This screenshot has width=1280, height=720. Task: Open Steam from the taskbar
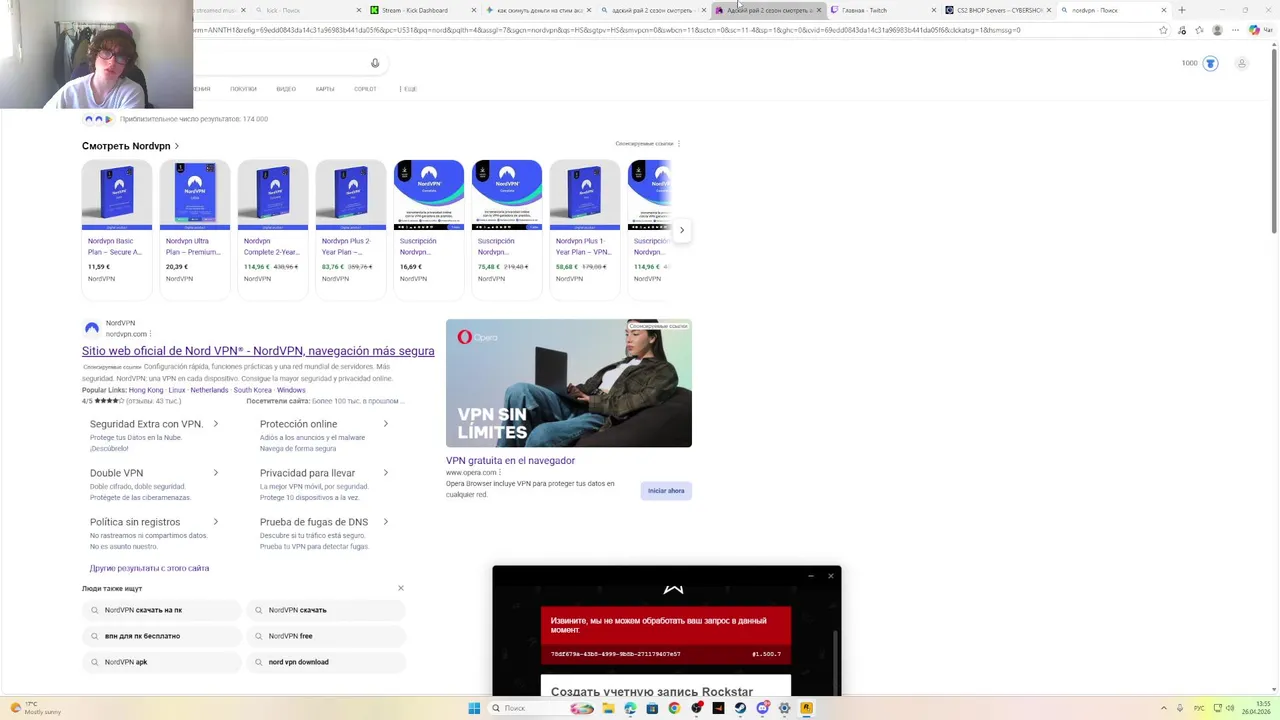point(740,708)
